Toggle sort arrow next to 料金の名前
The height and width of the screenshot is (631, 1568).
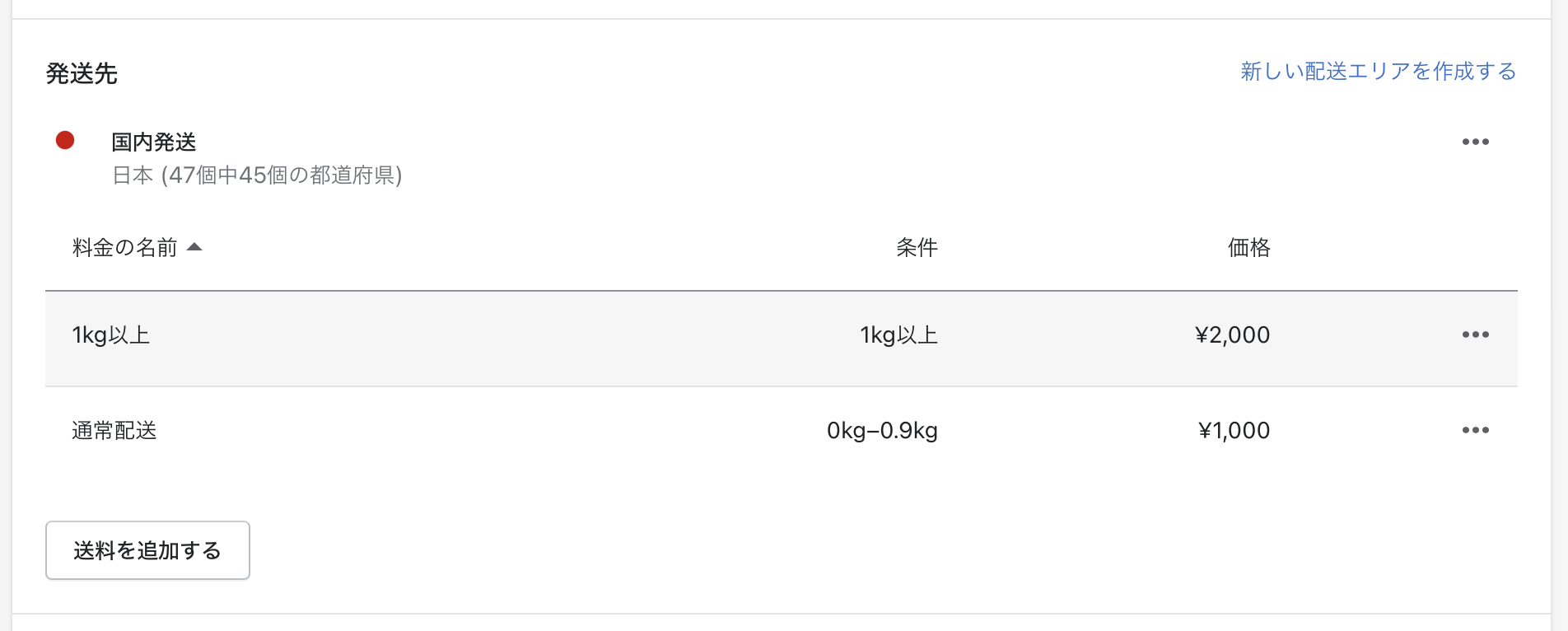(194, 247)
